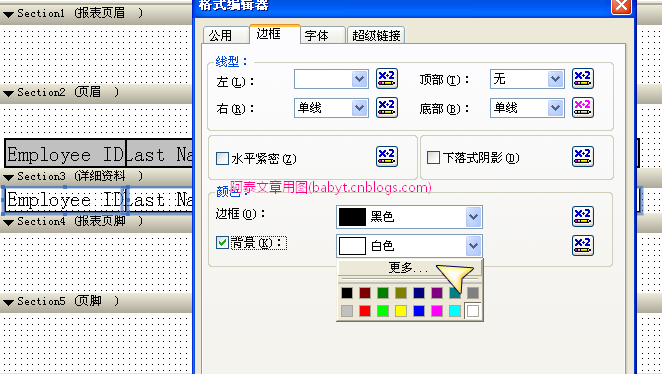Open the border color 黑色 dropdown
Viewport: 662px width, 374px height.
coord(473,217)
